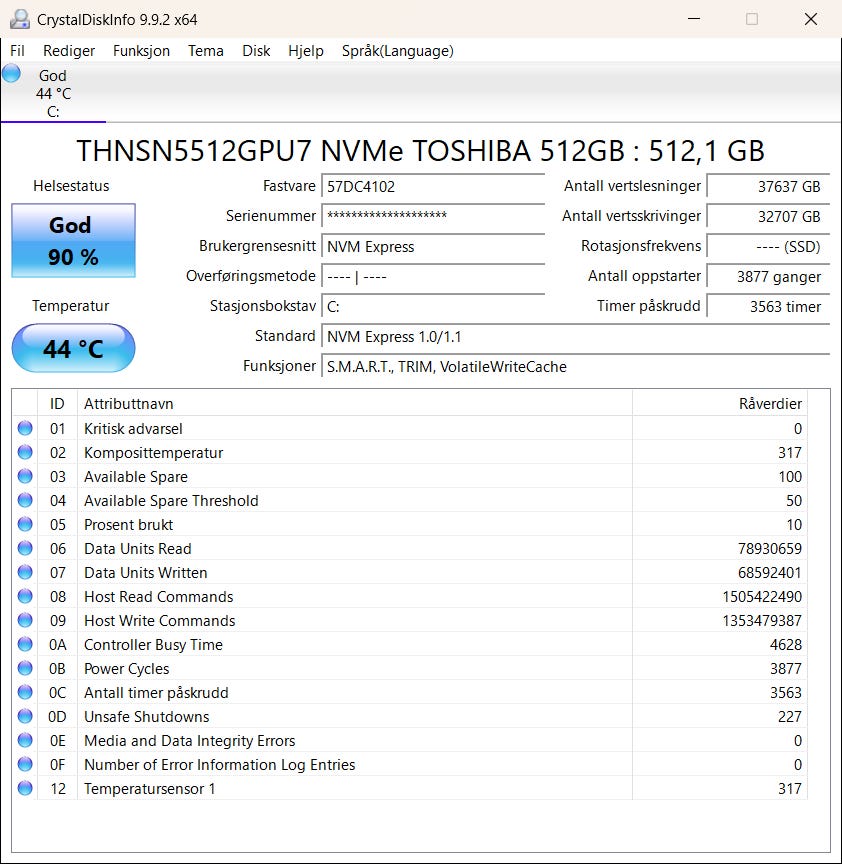Image resolution: width=842 pixels, height=864 pixels.
Task: Click the Antall vertslesninger value 37637 GB
Action: [768, 186]
